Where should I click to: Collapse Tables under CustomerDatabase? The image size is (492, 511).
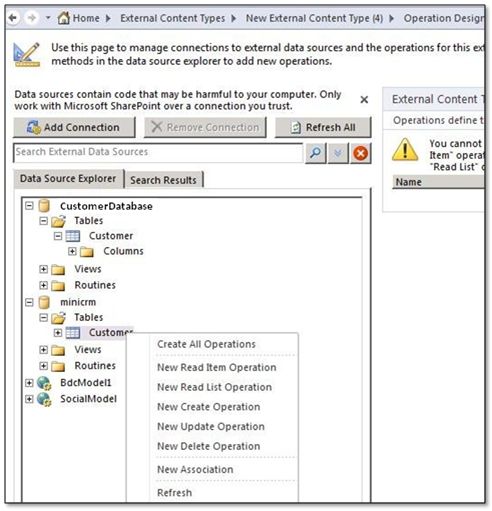coord(44,221)
